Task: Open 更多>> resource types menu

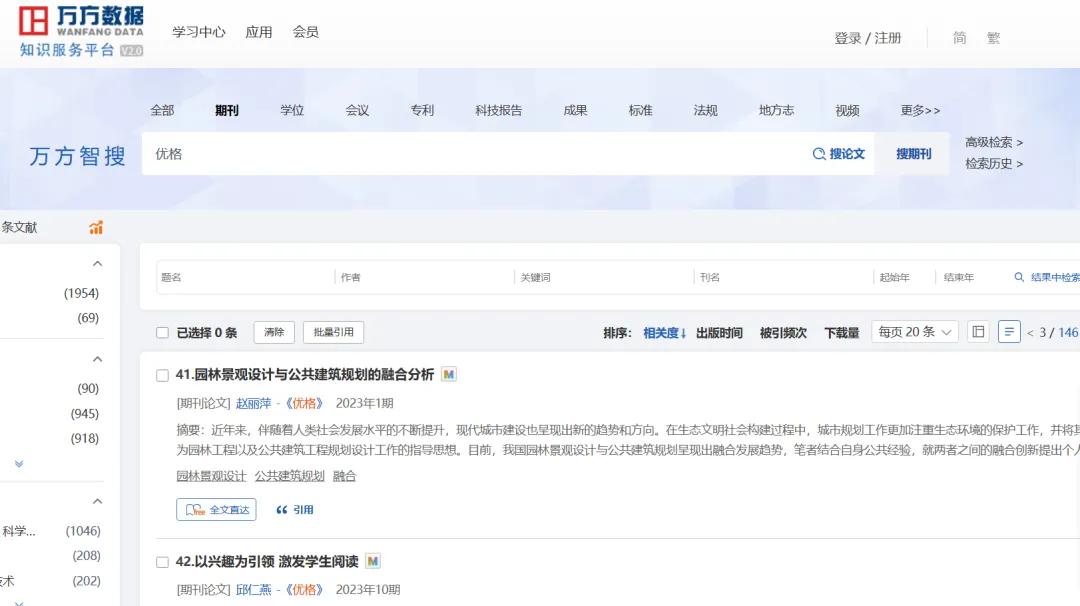Action: [x=920, y=110]
